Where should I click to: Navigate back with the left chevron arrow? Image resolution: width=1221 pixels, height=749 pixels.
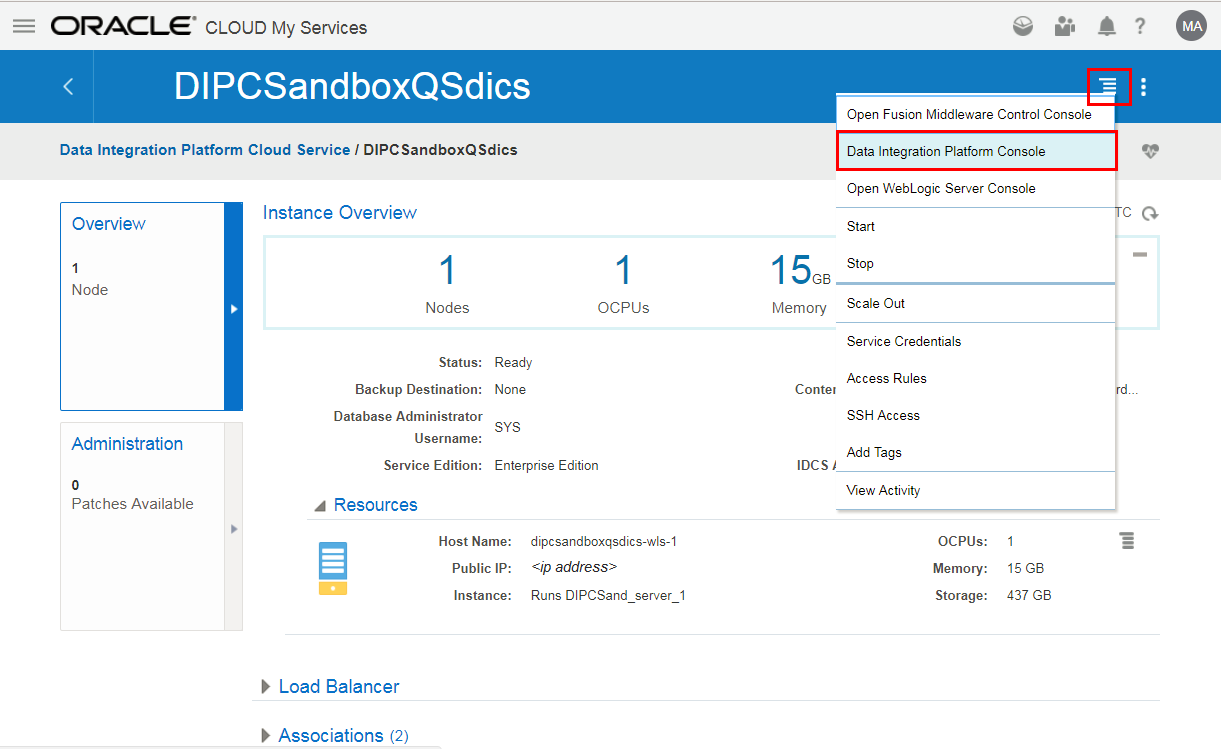[67, 86]
